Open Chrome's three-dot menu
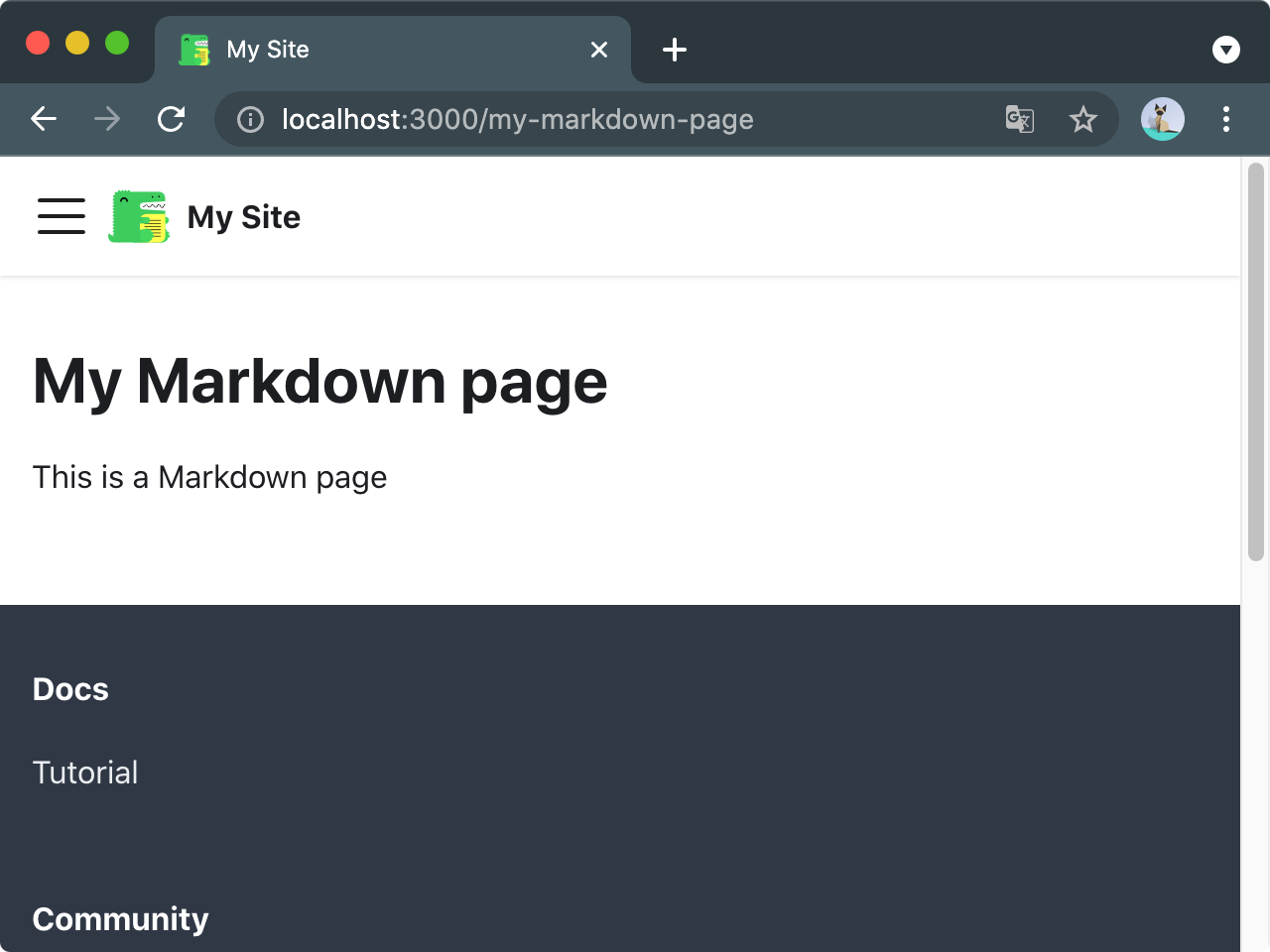The image size is (1270, 952). coord(1226,119)
